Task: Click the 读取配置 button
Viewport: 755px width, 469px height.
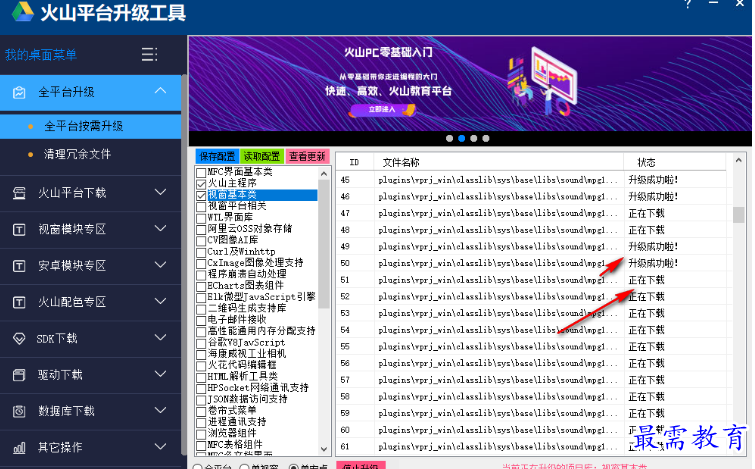Action: (261, 156)
